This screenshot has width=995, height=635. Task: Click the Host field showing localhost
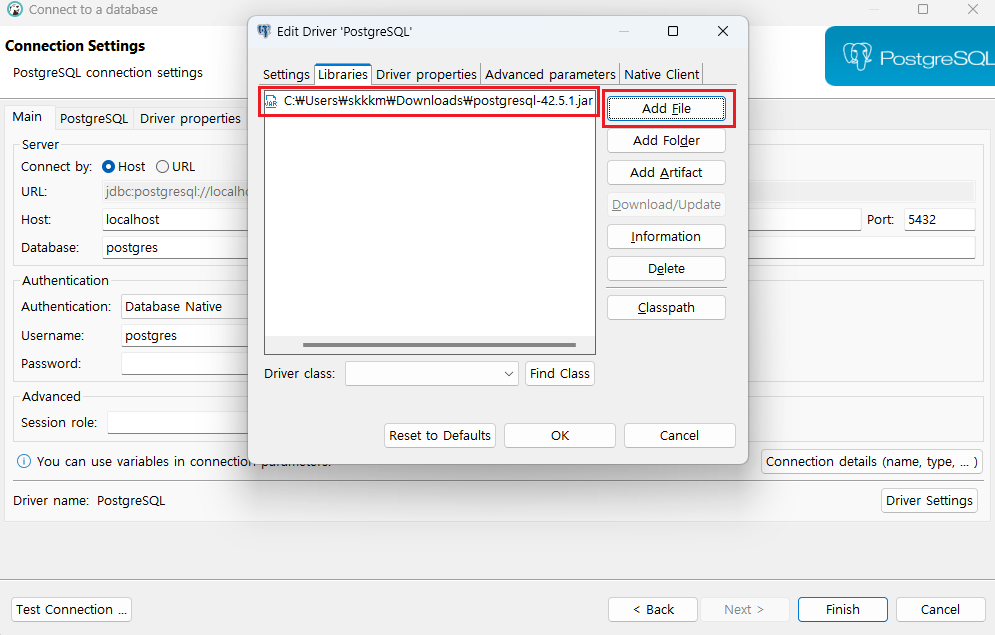pos(175,219)
